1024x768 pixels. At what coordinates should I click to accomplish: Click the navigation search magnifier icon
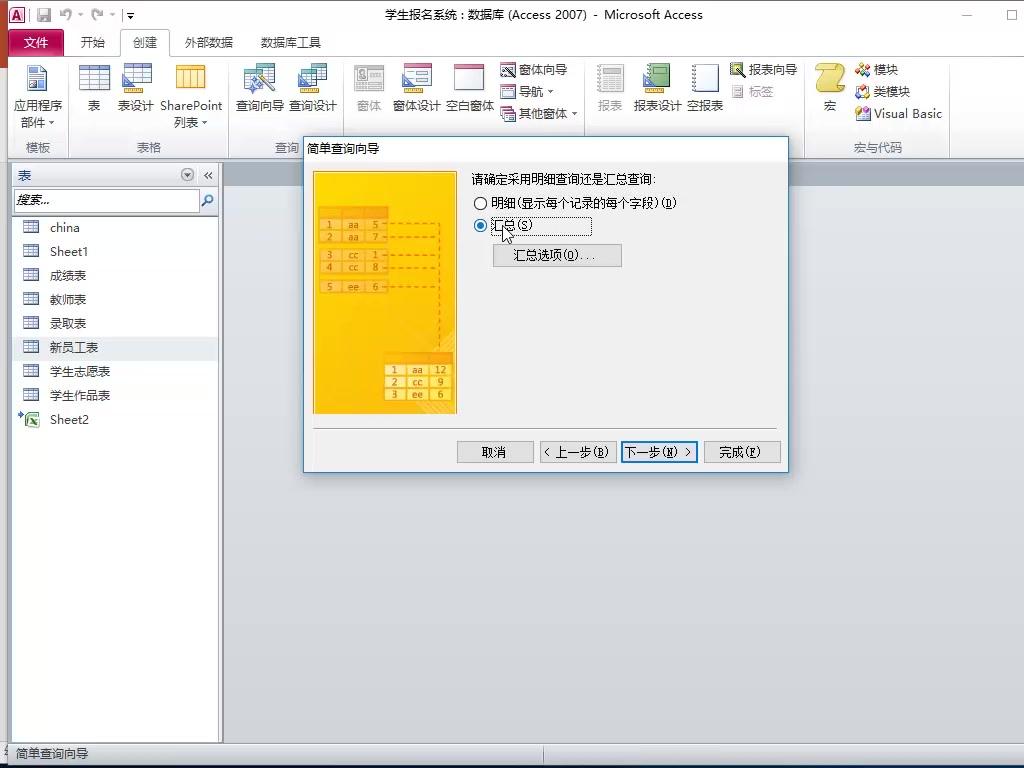click(208, 200)
